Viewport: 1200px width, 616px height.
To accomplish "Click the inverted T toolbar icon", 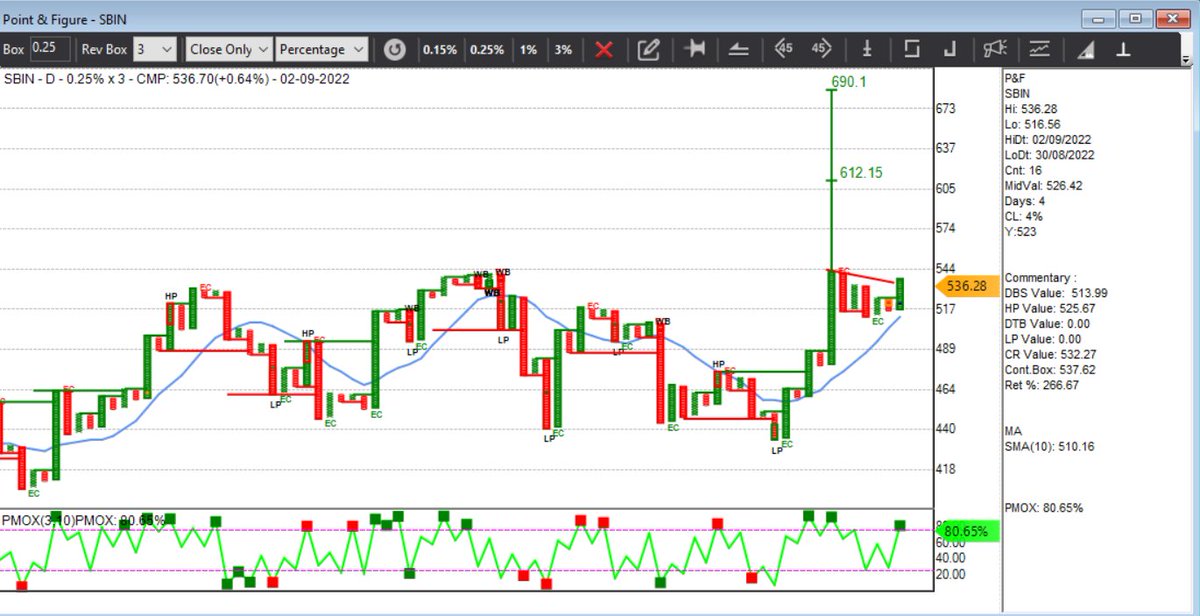I will pyautogui.click(x=1124, y=49).
